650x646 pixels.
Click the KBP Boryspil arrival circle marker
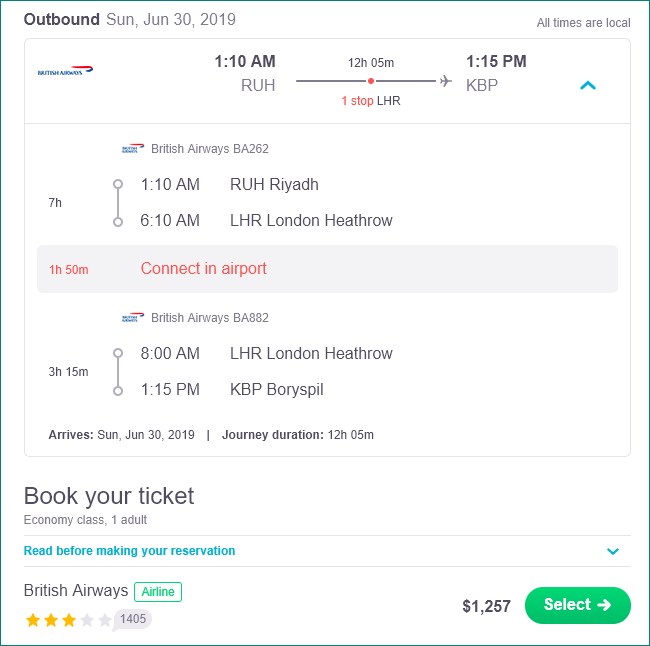[x=118, y=391]
